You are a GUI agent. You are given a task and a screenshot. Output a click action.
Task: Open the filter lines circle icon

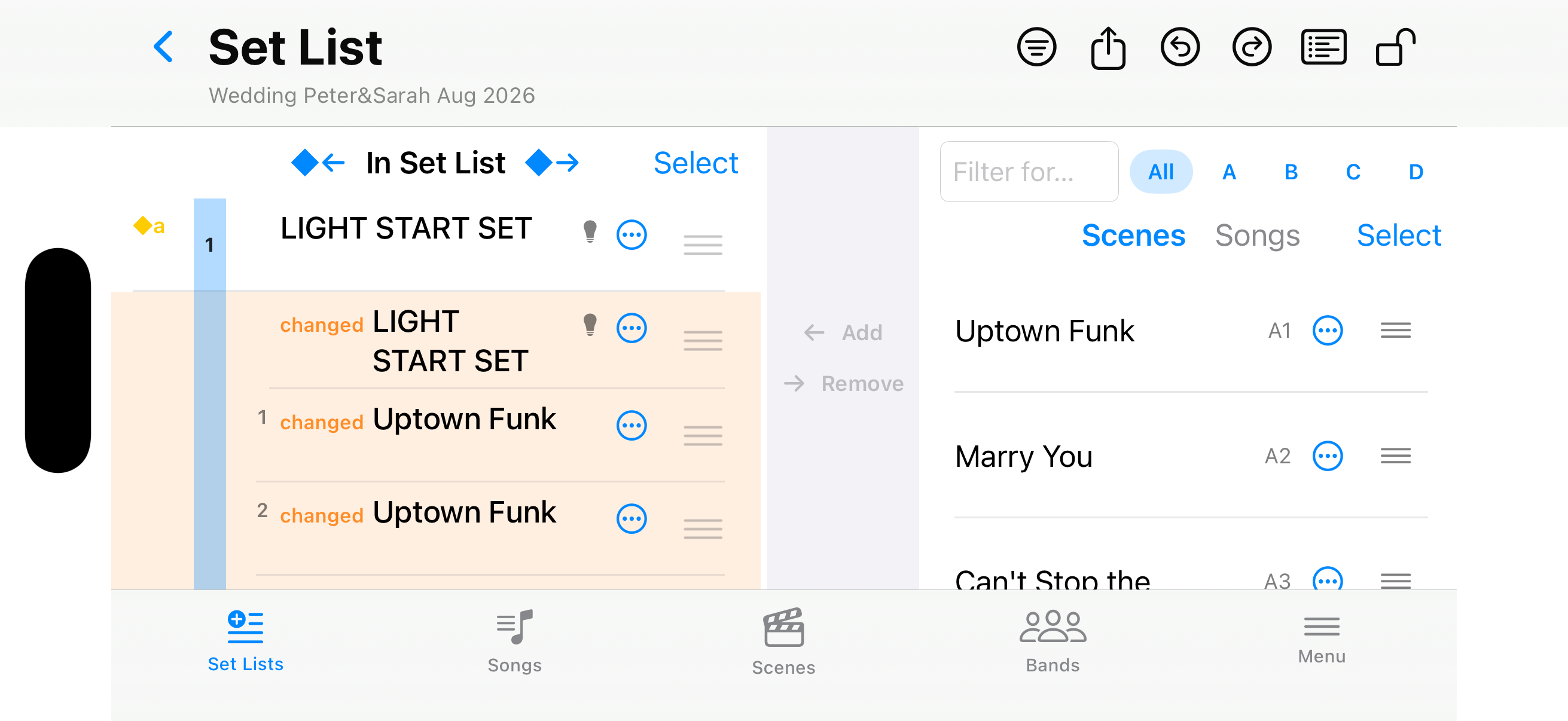(1036, 47)
